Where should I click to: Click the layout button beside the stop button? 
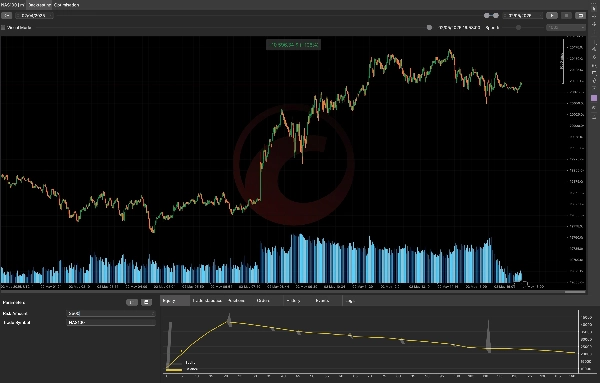[x=580, y=16]
